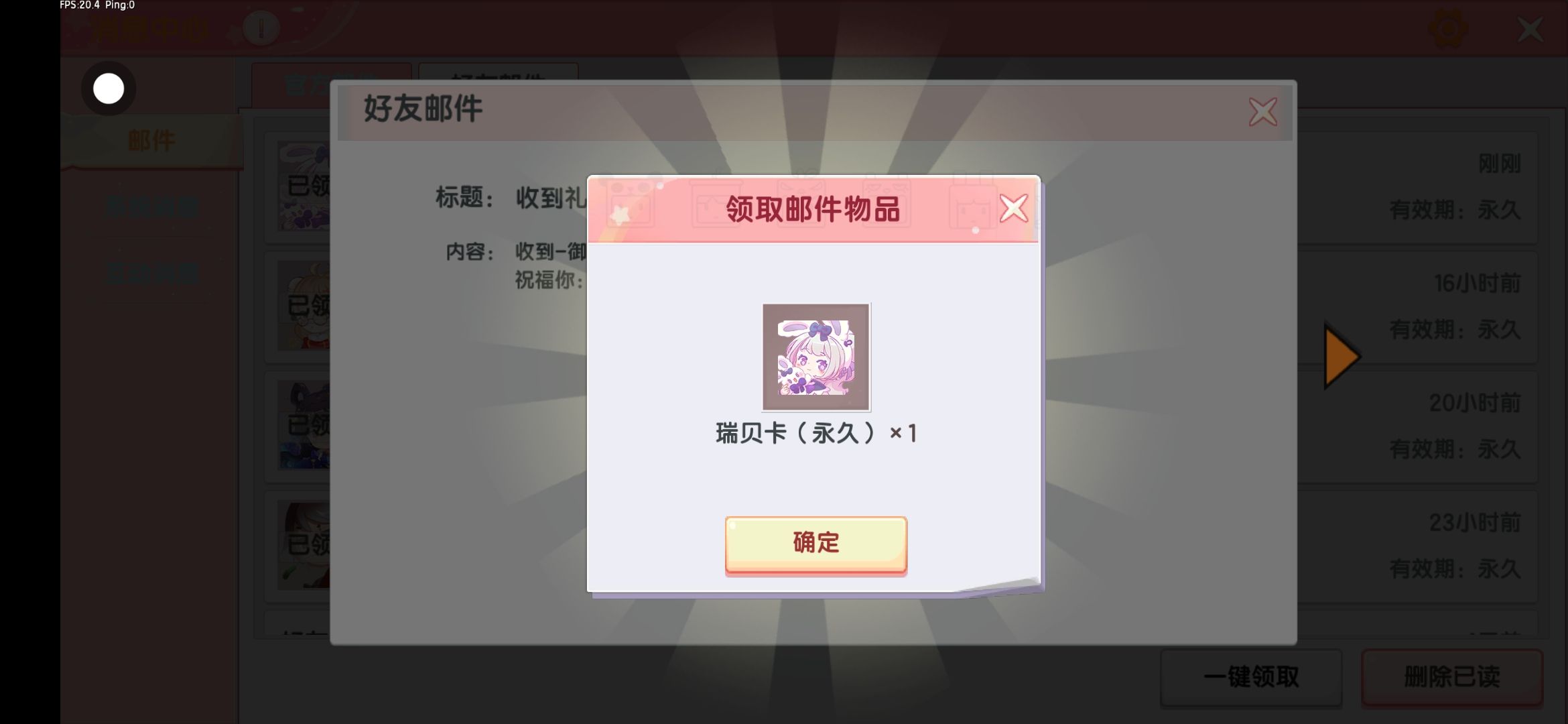Close the 好友邮件 detail window

1262,112
